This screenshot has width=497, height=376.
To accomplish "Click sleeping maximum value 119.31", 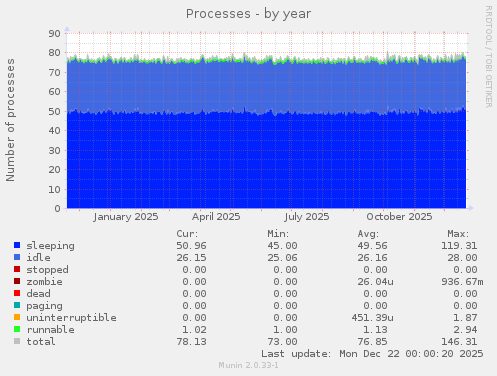I will point(459,246).
